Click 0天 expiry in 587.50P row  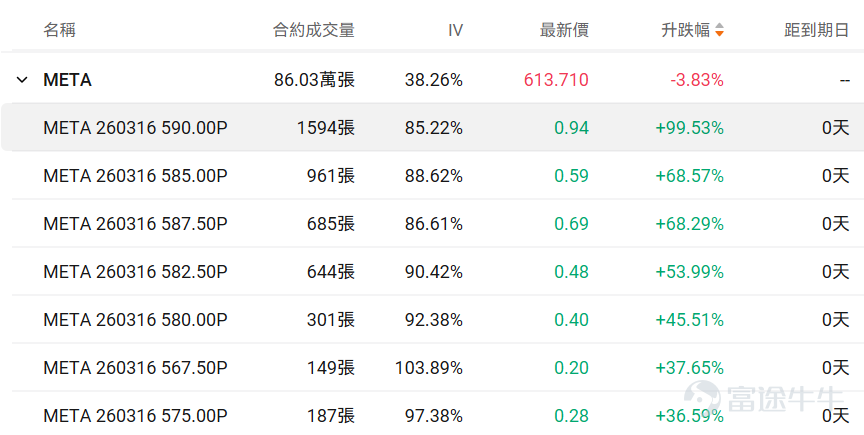tap(836, 224)
